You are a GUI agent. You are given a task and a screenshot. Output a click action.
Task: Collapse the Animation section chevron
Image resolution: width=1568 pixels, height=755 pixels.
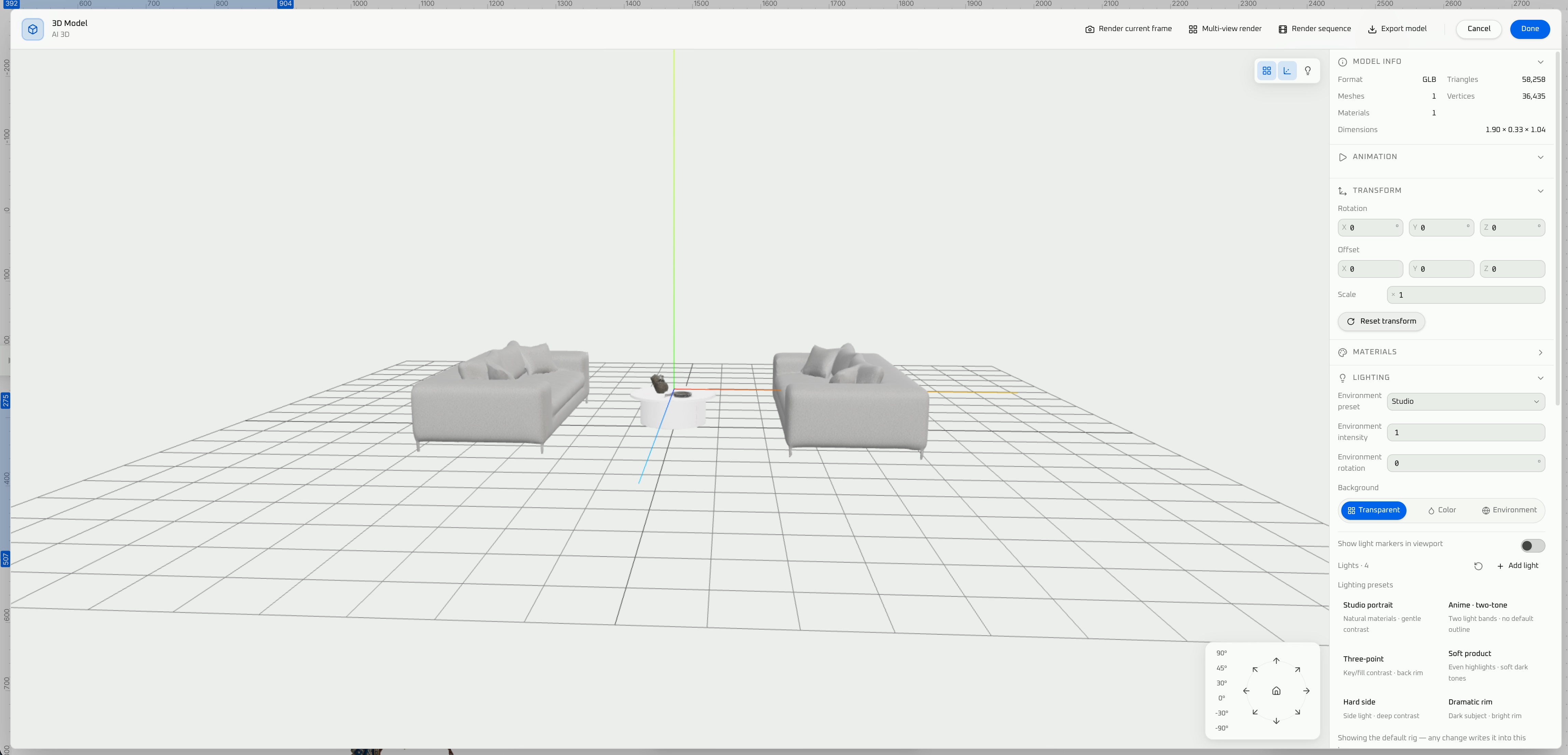point(1540,157)
